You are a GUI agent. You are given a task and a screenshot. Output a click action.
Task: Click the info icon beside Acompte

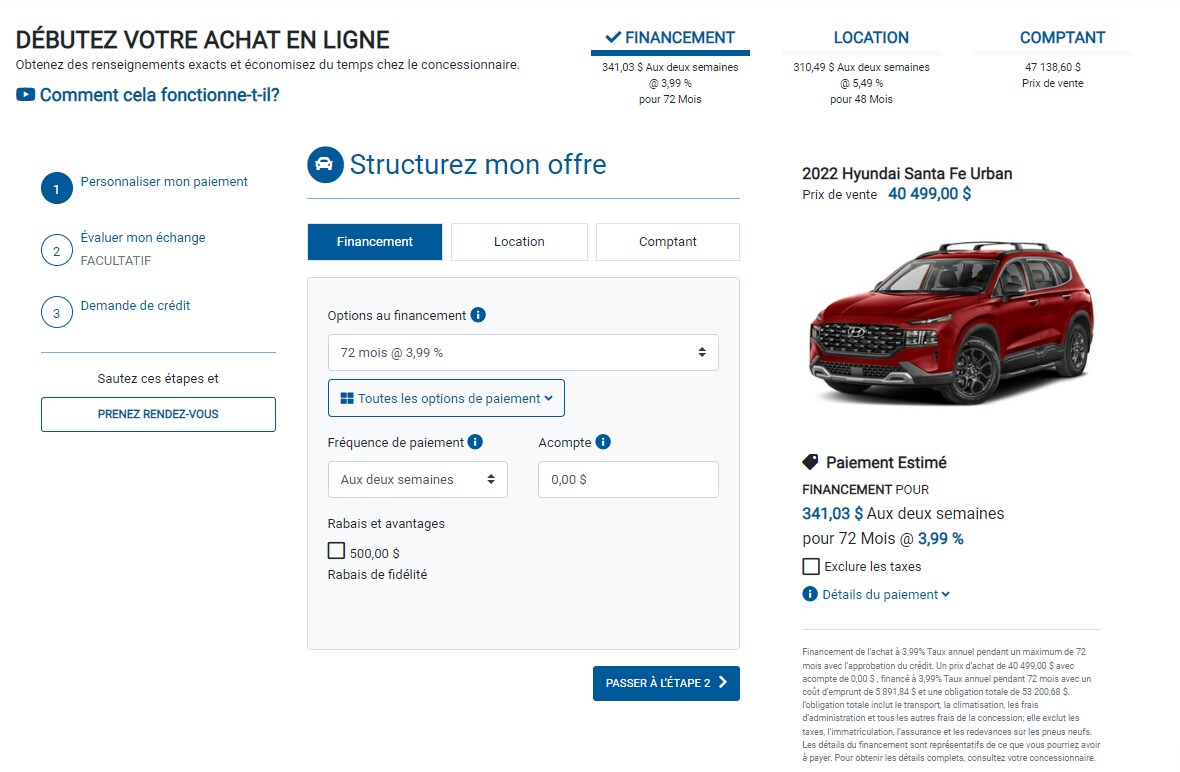[x=603, y=442]
